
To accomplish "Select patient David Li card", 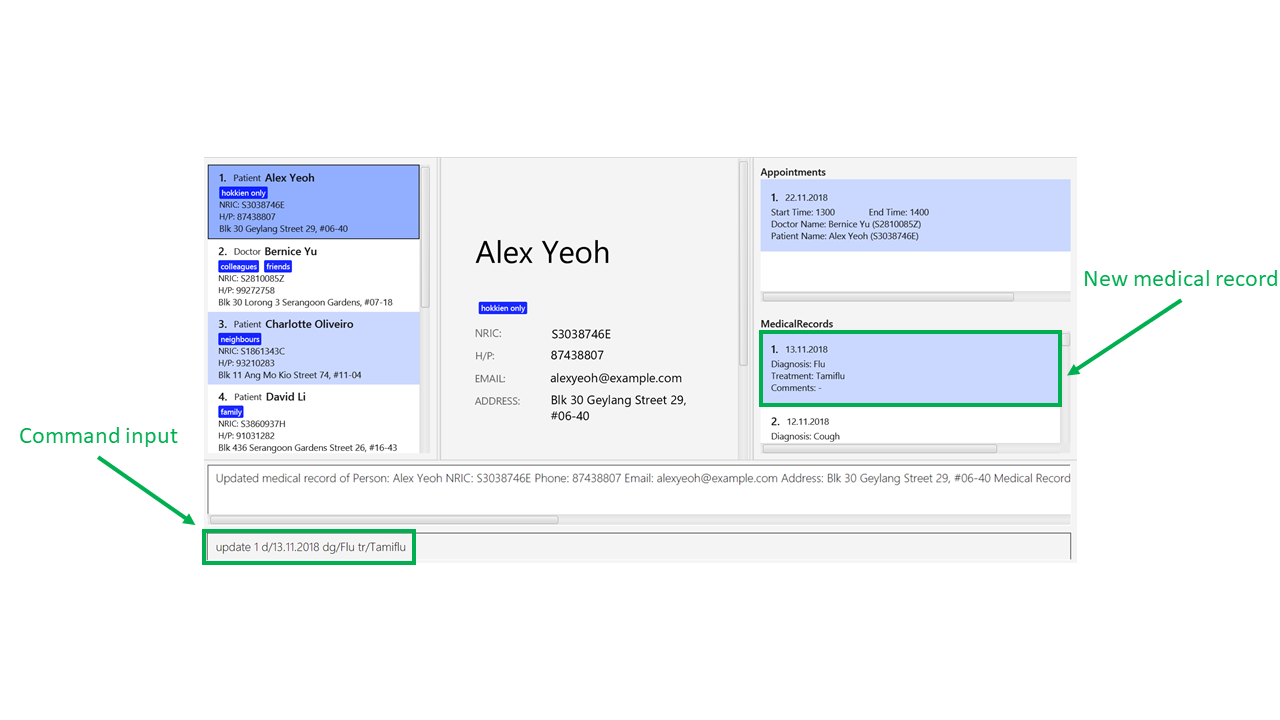I will pyautogui.click(x=313, y=420).
